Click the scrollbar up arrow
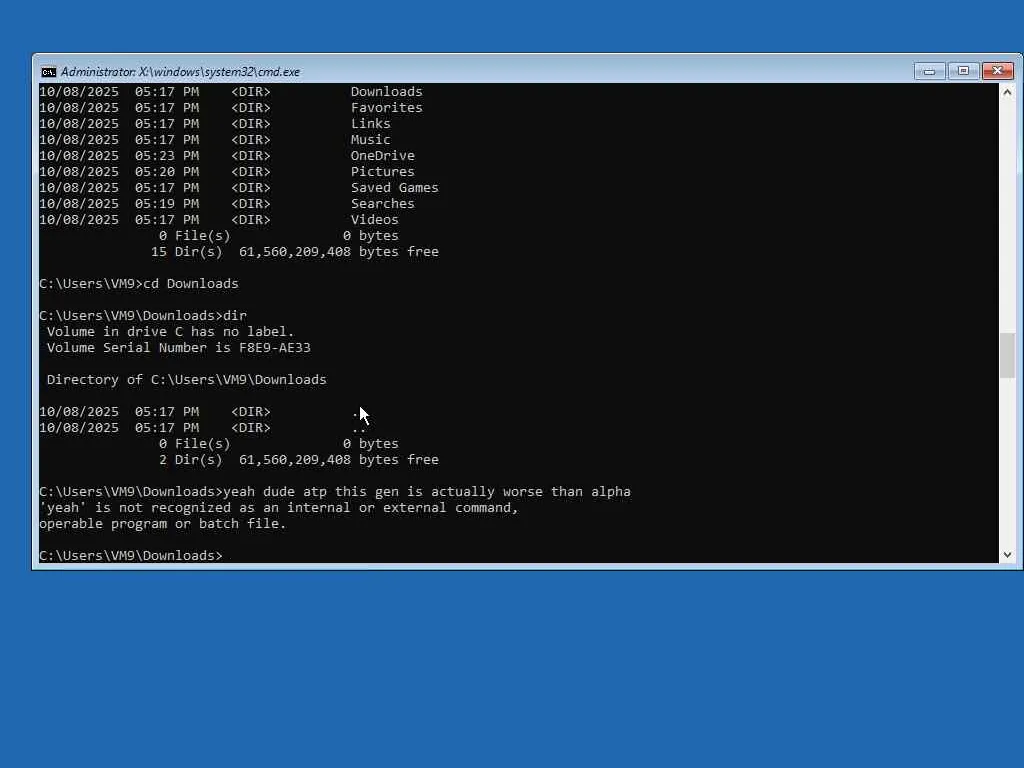Screen dimensions: 1024x768 pyautogui.click(x=1007, y=92)
